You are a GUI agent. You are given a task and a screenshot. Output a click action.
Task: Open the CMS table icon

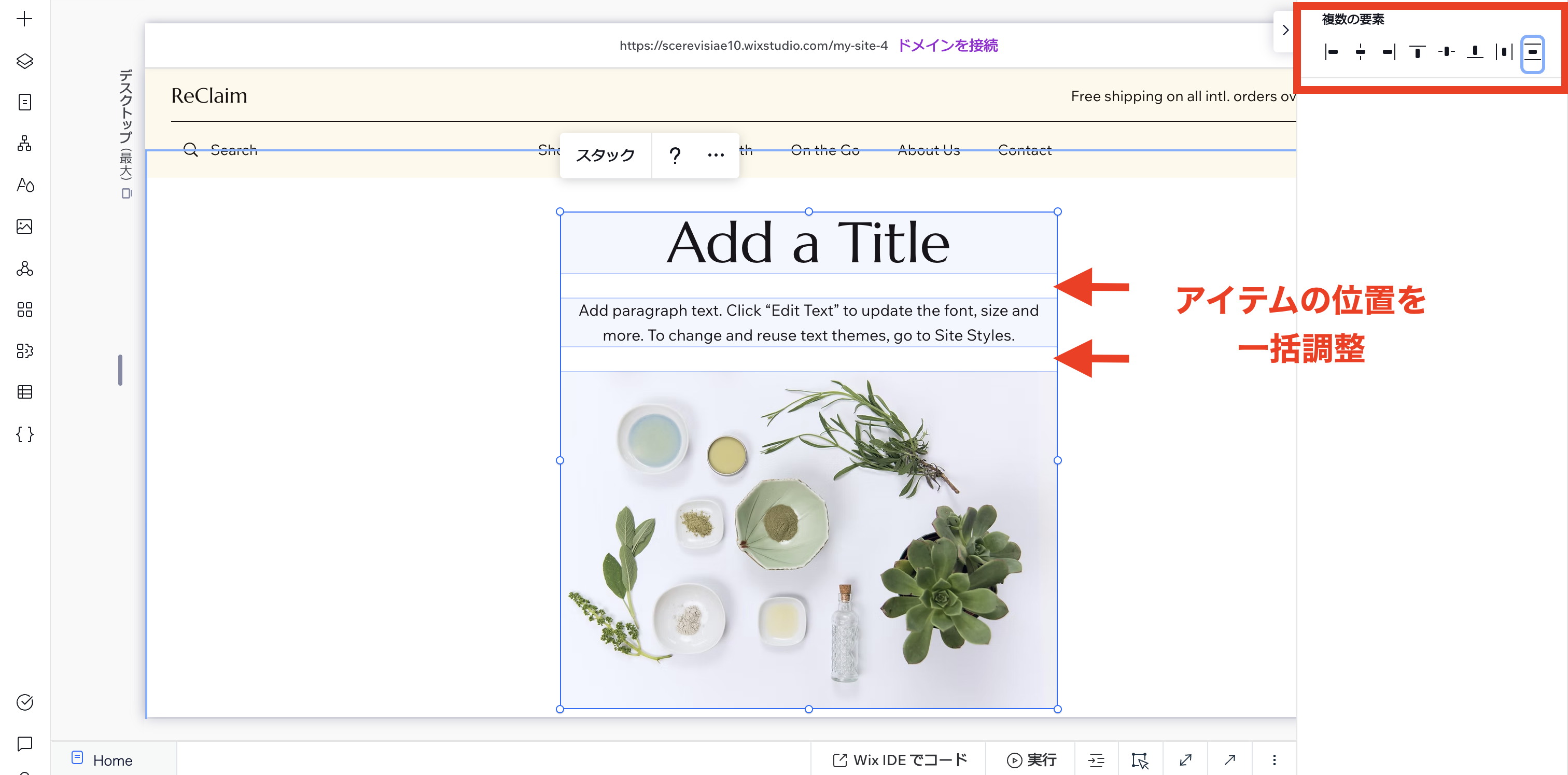point(24,392)
